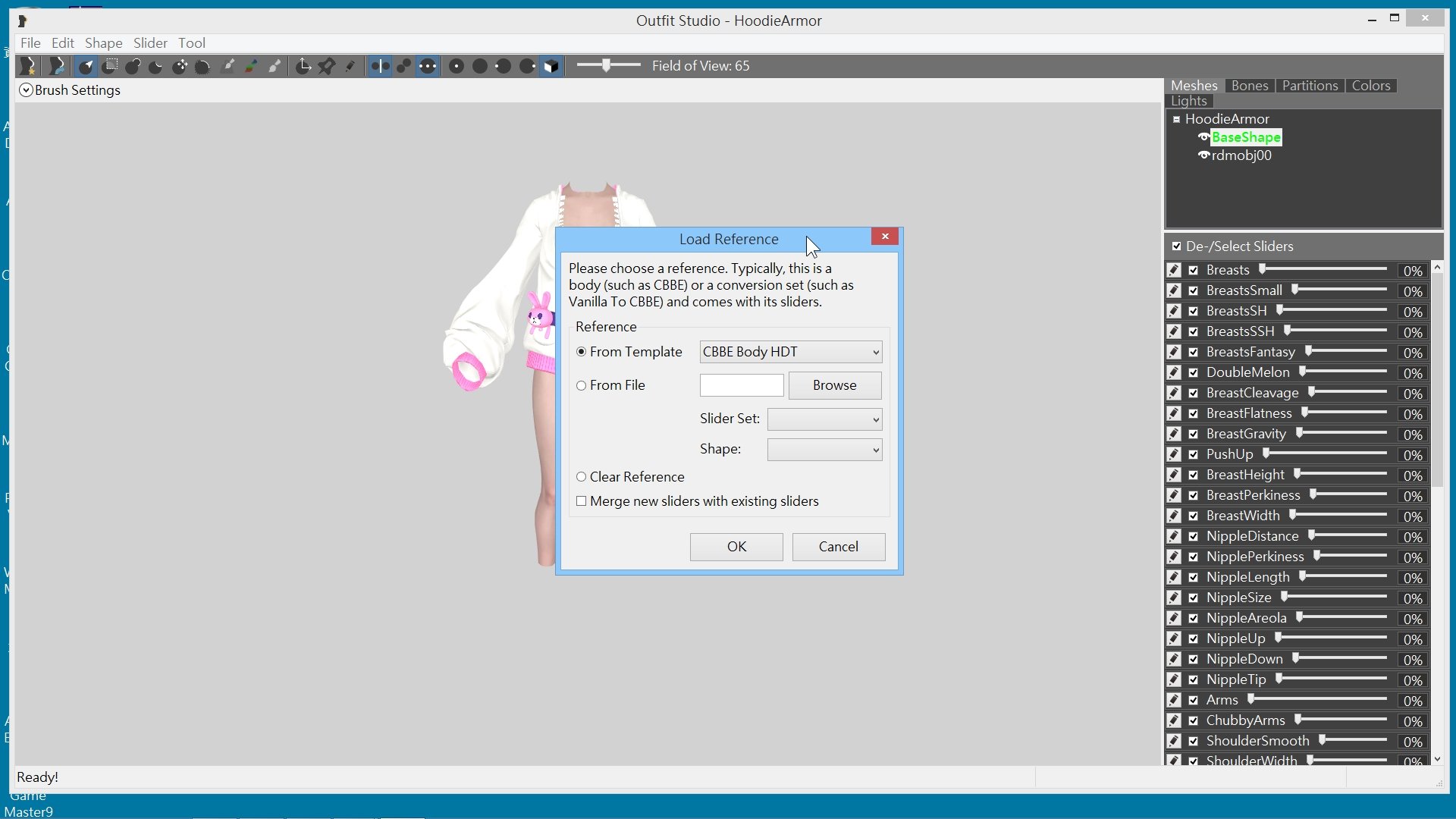Click the From File path input field

(x=742, y=385)
